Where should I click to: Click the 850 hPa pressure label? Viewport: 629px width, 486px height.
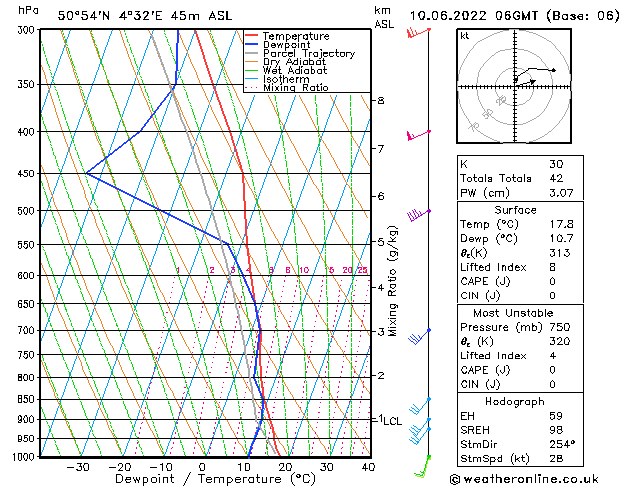pyautogui.click(x=28, y=399)
